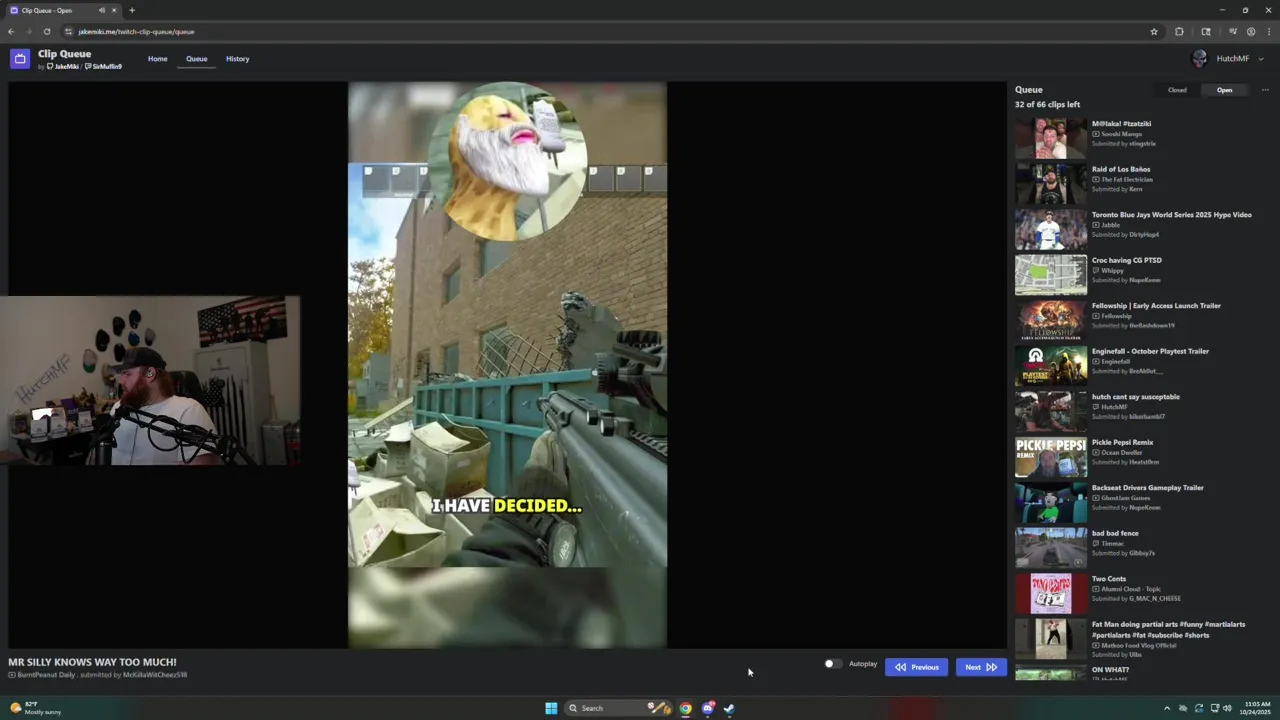Open a new browser tab

point(132,10)
